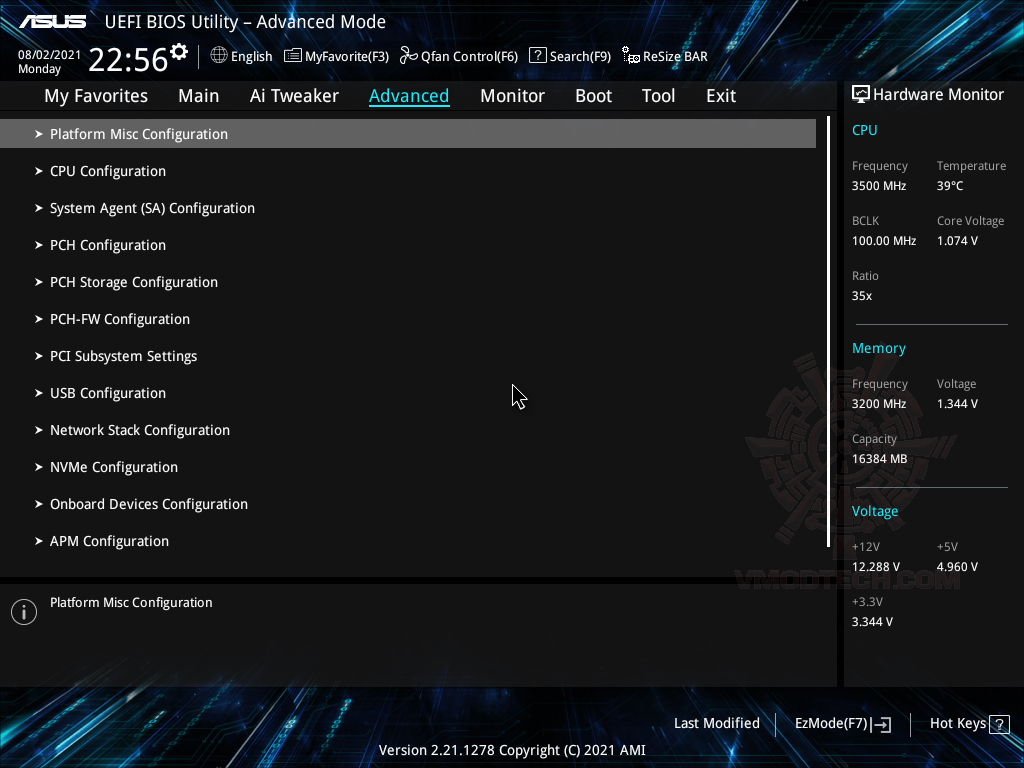Click +12V value 12.288 V
The width and height of the screenshot is (1024, 768).
(x=875, y=567)
